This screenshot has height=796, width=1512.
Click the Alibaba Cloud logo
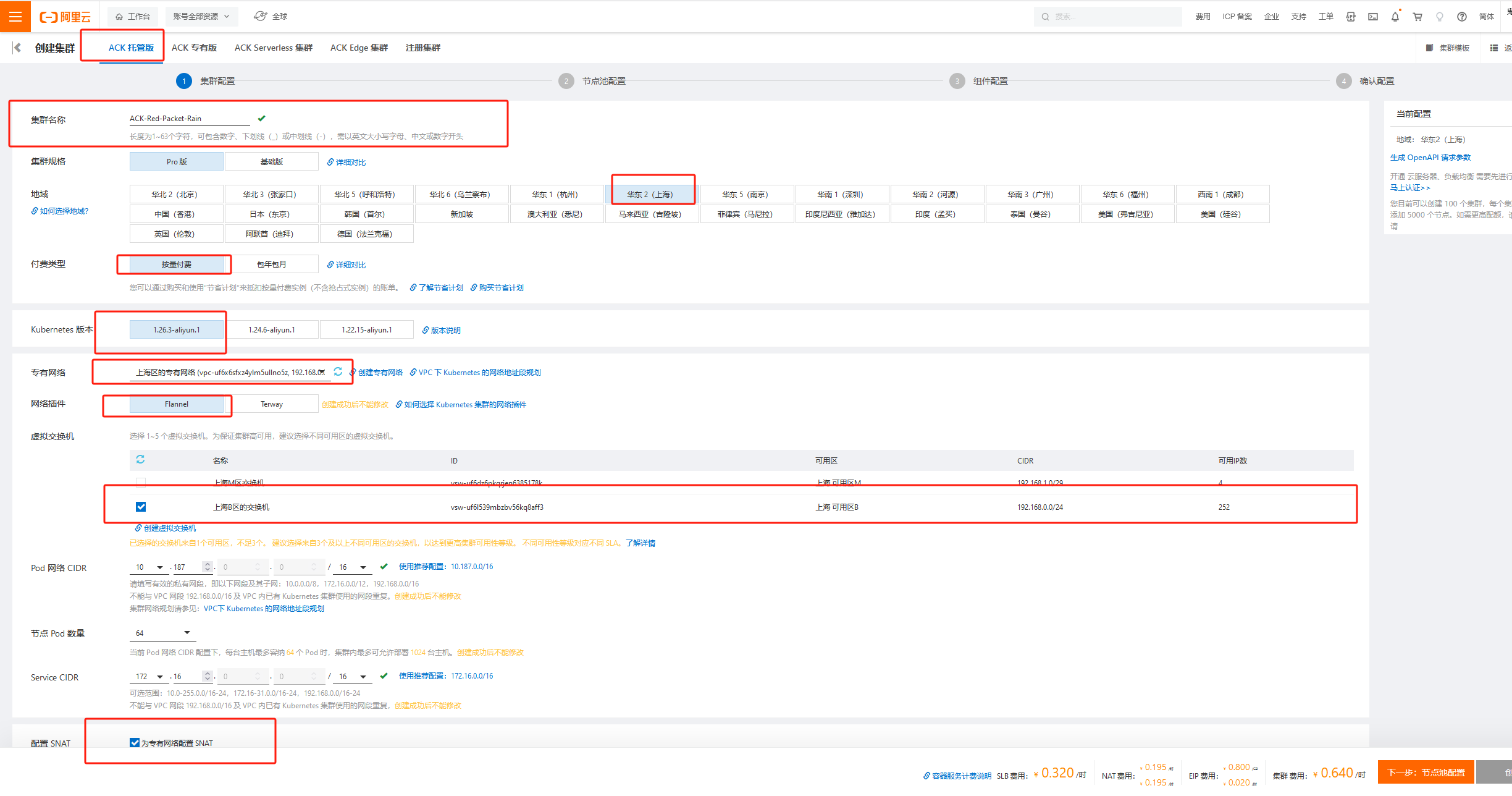[65, 17]
